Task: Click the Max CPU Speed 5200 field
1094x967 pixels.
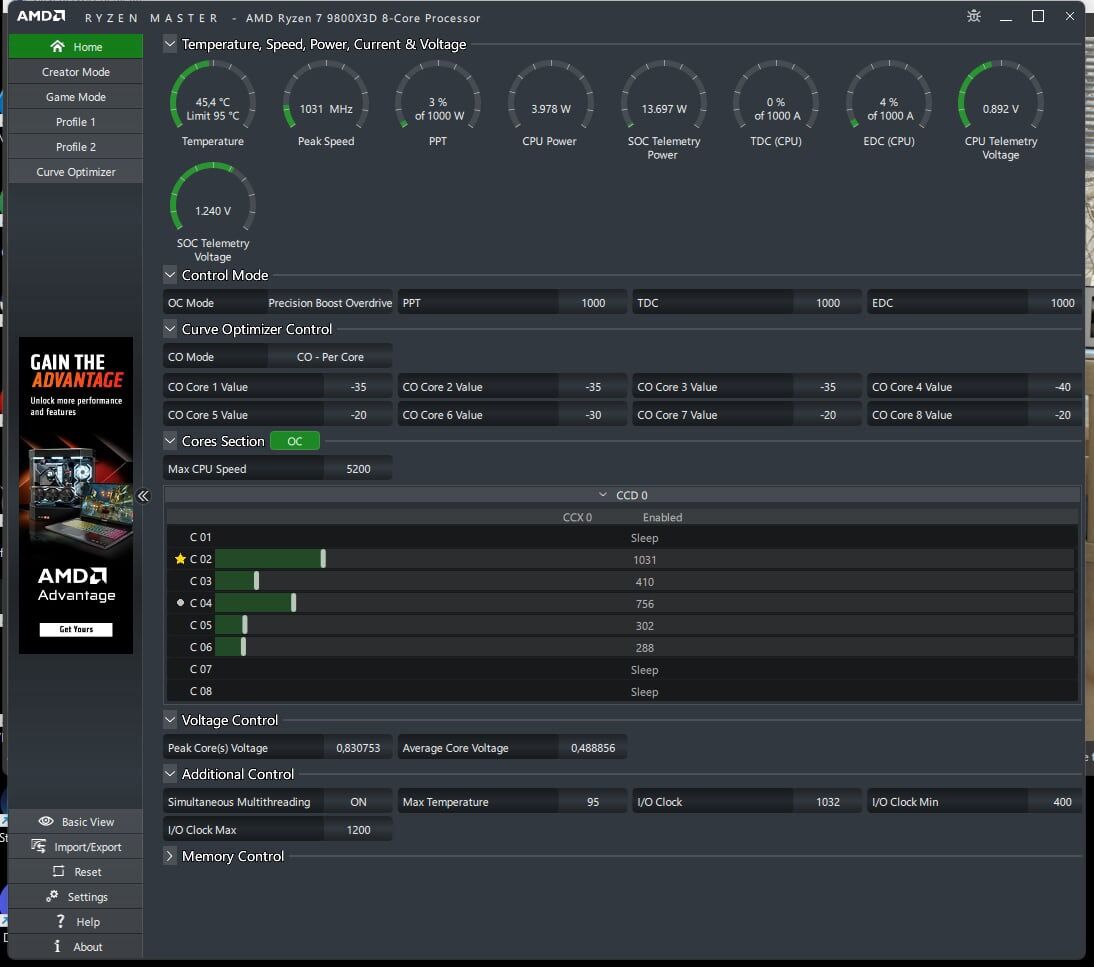Action: pos(358,469)
